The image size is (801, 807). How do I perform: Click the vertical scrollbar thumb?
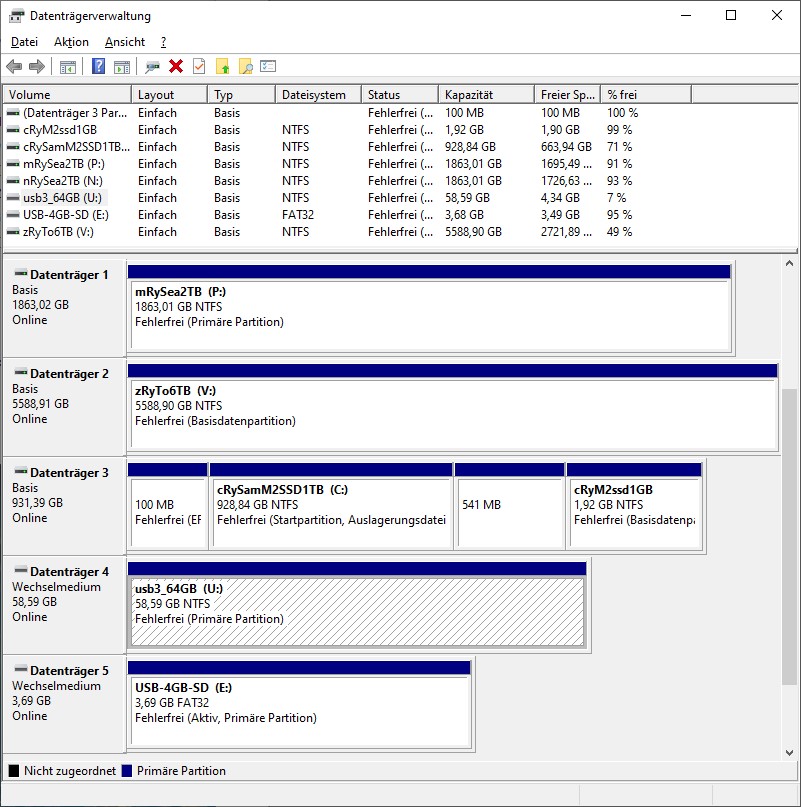(789, 537)
